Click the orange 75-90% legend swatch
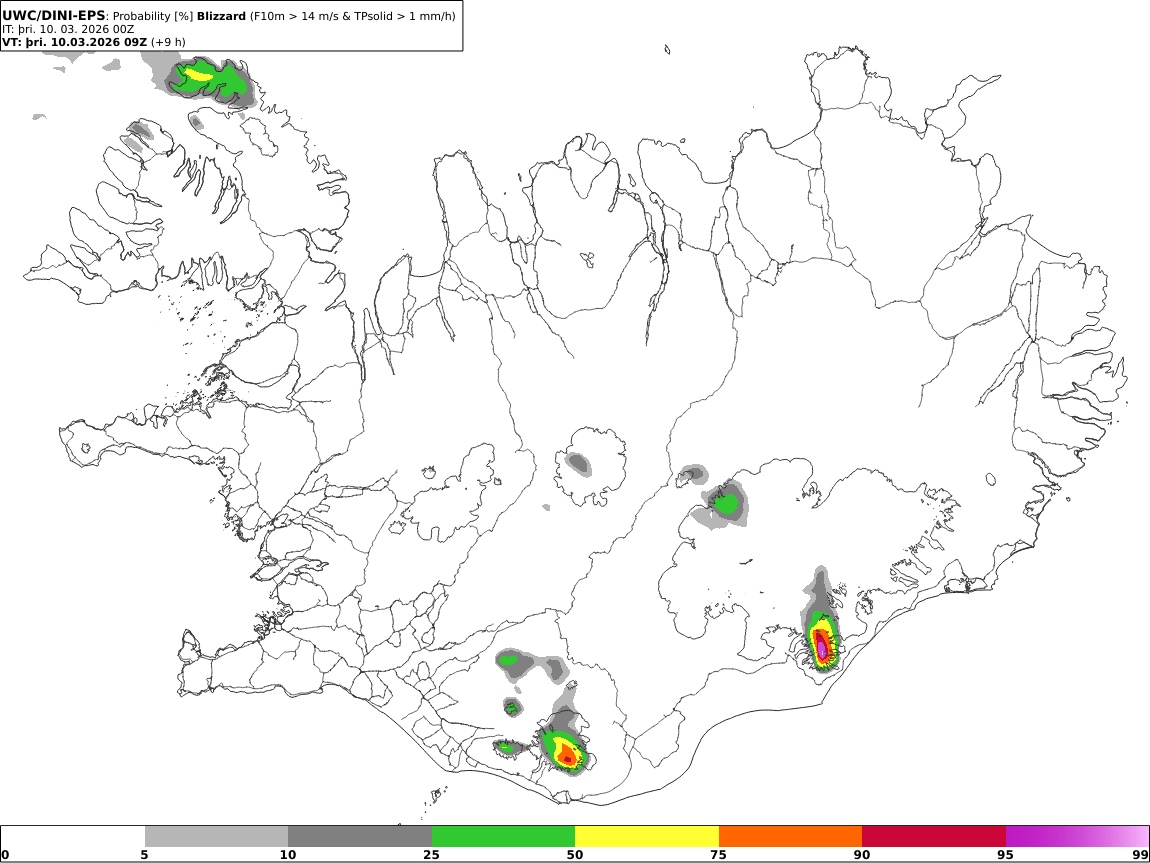 coord(790,837)
